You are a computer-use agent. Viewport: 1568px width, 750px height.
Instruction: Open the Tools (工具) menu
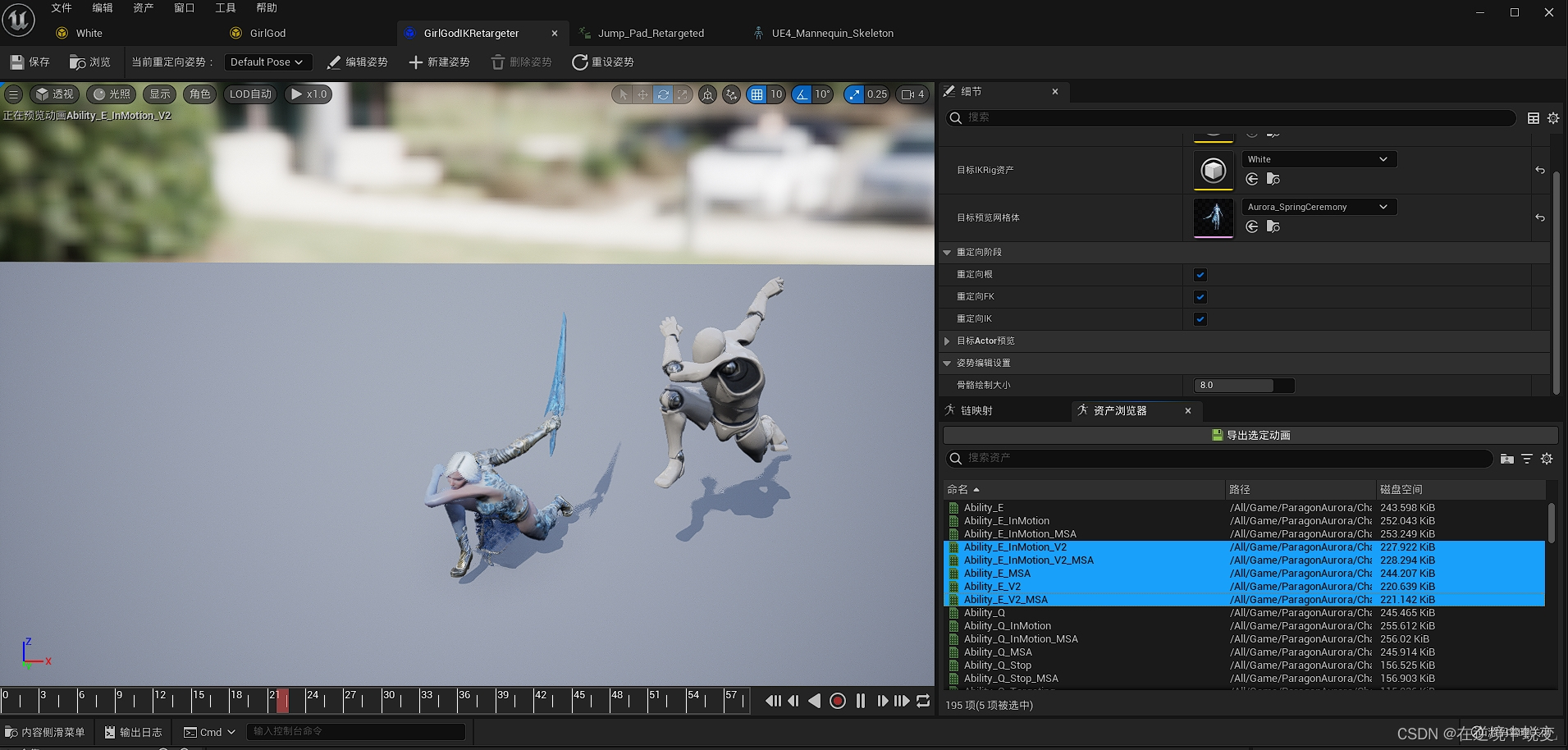tap(226, 8)
